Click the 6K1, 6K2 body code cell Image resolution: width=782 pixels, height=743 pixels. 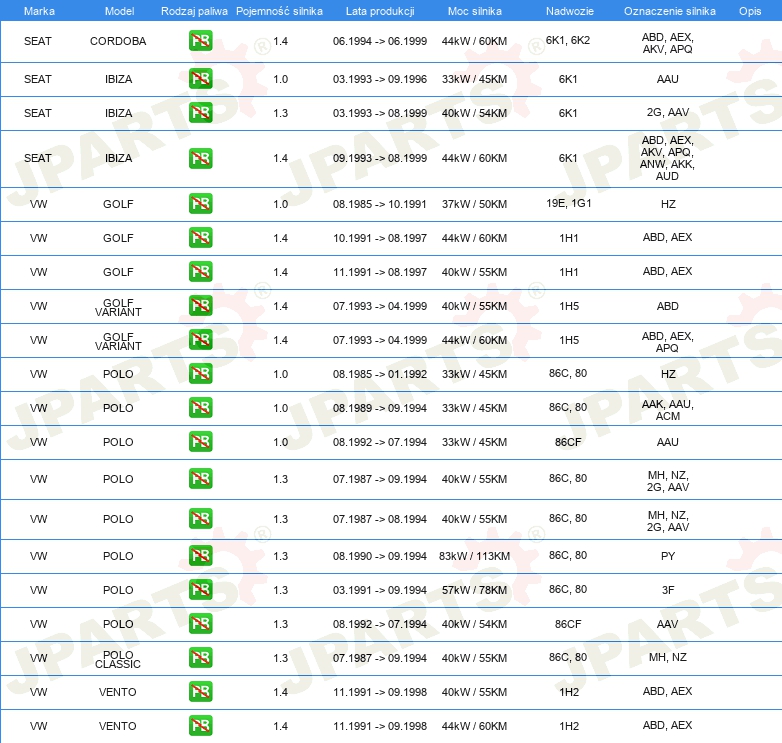pyautogui.click(x=568, y=40)
